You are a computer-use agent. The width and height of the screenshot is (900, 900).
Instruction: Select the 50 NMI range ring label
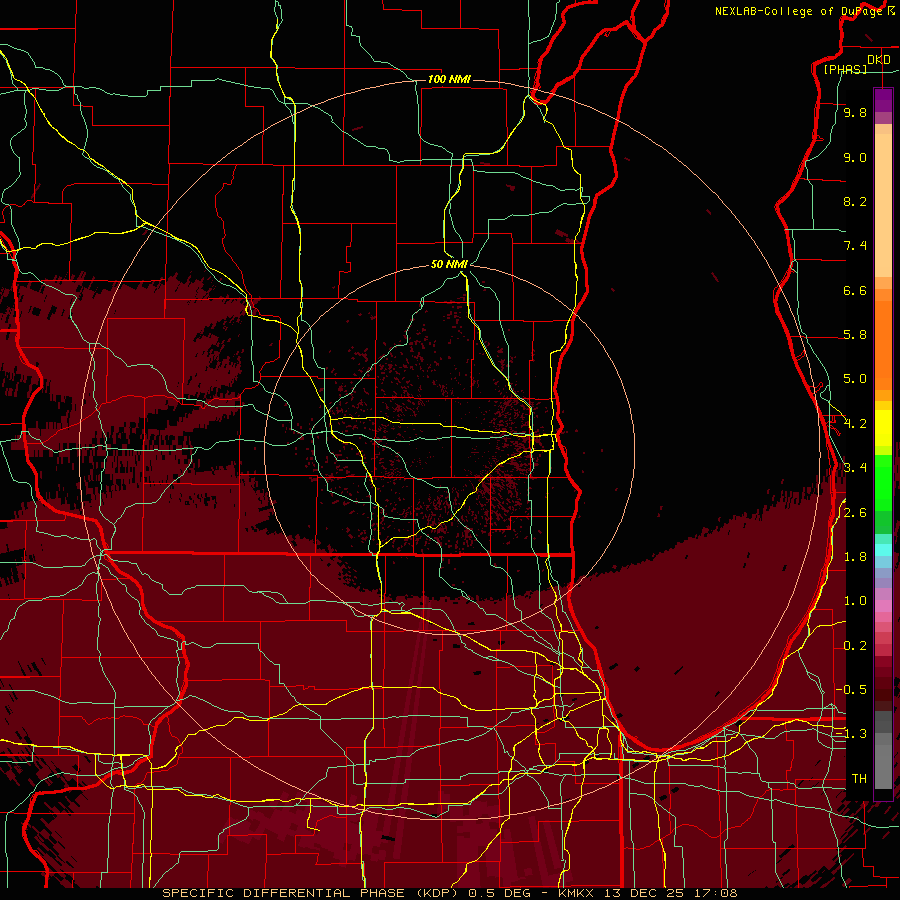click(449, 264)
